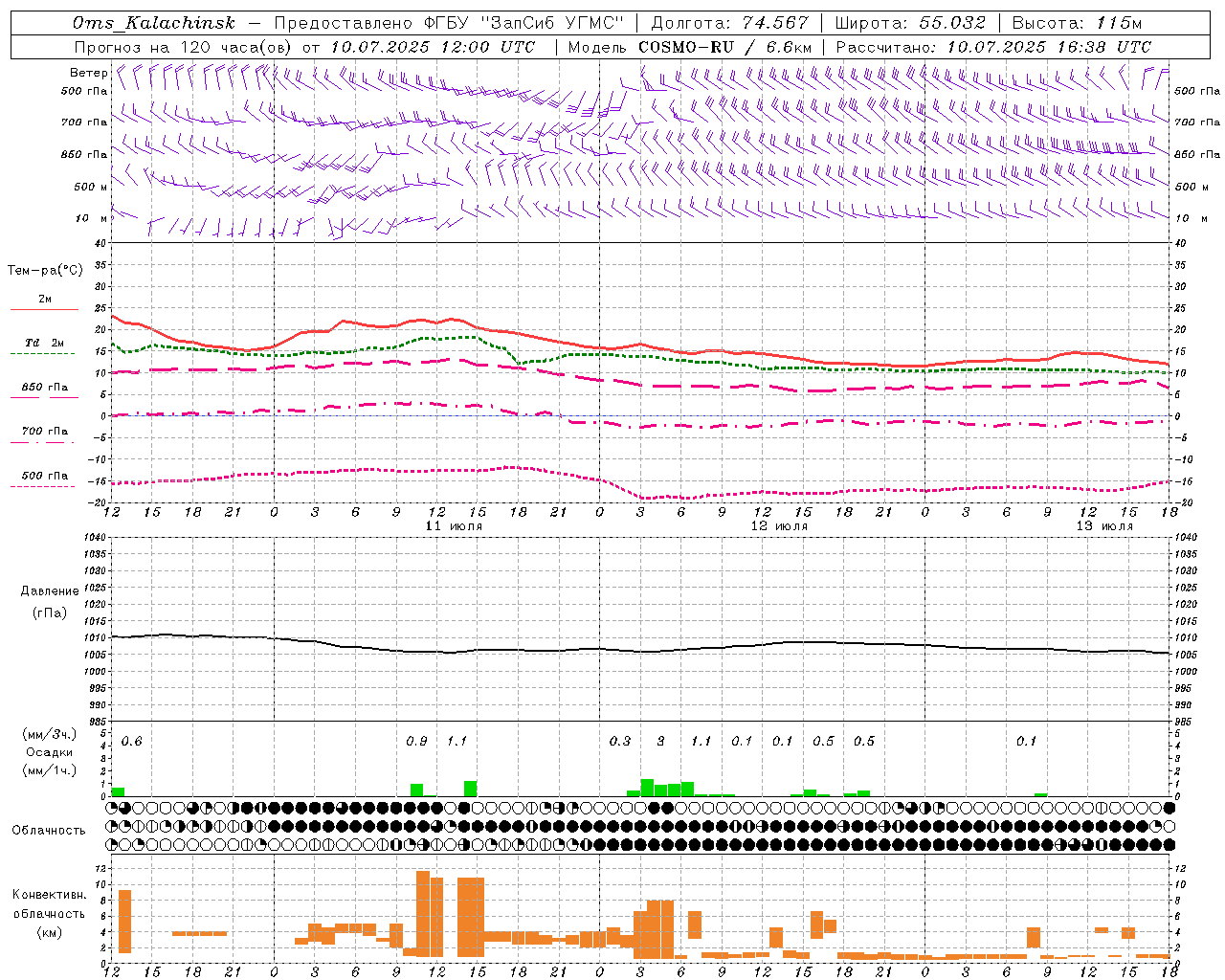Click the 2м temperature legend label

tap(45, 300)
